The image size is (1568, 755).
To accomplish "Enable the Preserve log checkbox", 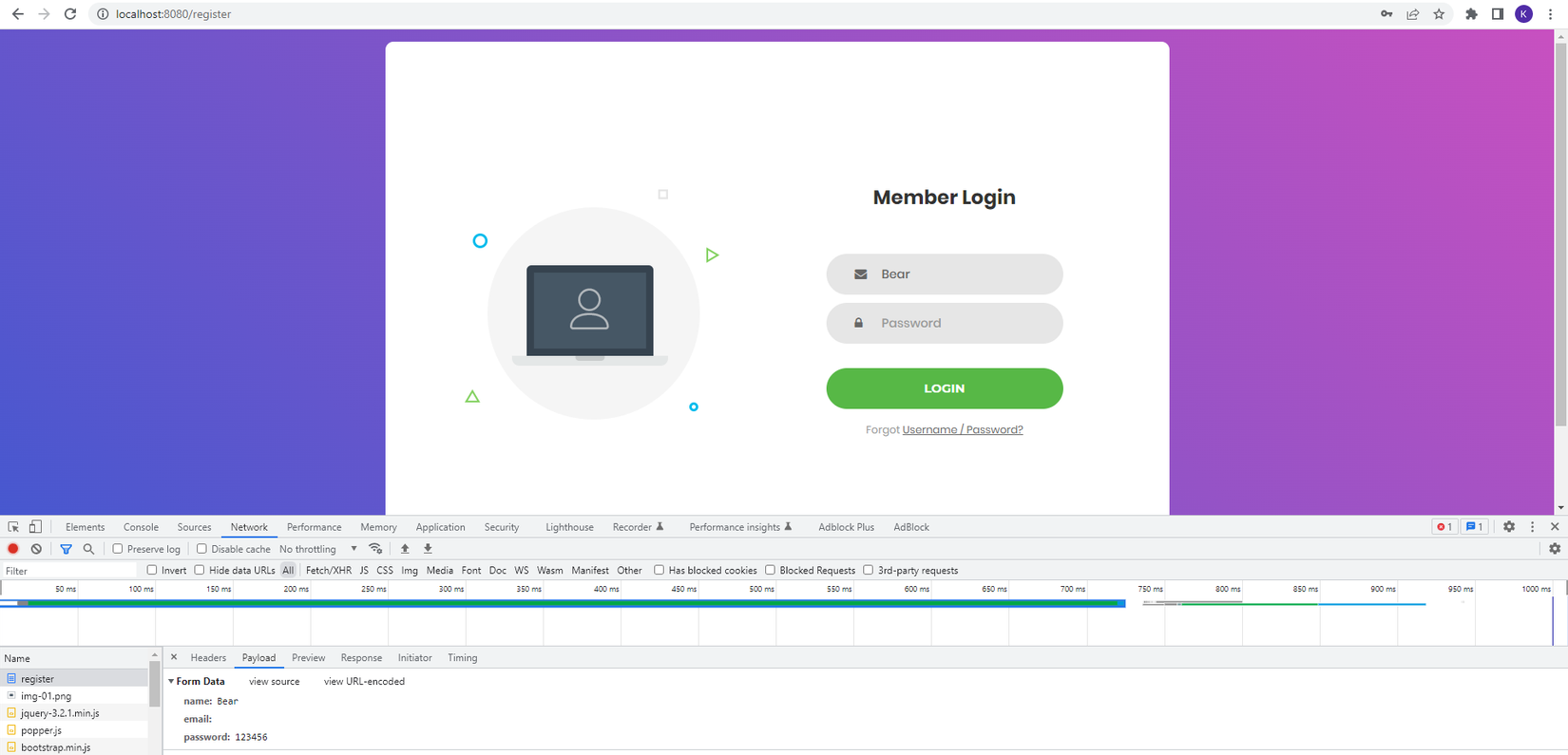I will (x=118, y=549).
